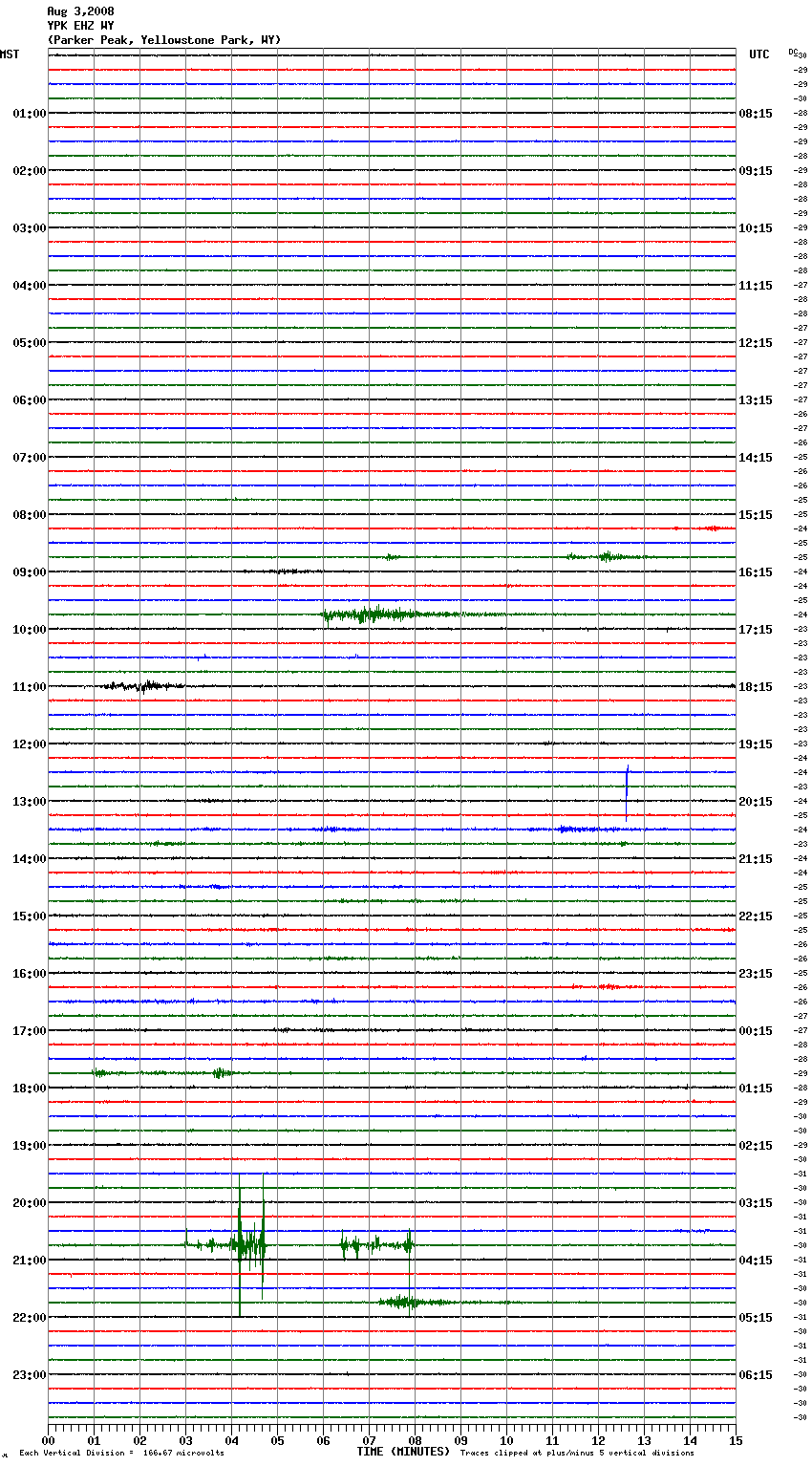The width and height of the screenshot is (812, 1466).
Task: Click the "22:15" UTC row label
Action: (x=756, y=916)
